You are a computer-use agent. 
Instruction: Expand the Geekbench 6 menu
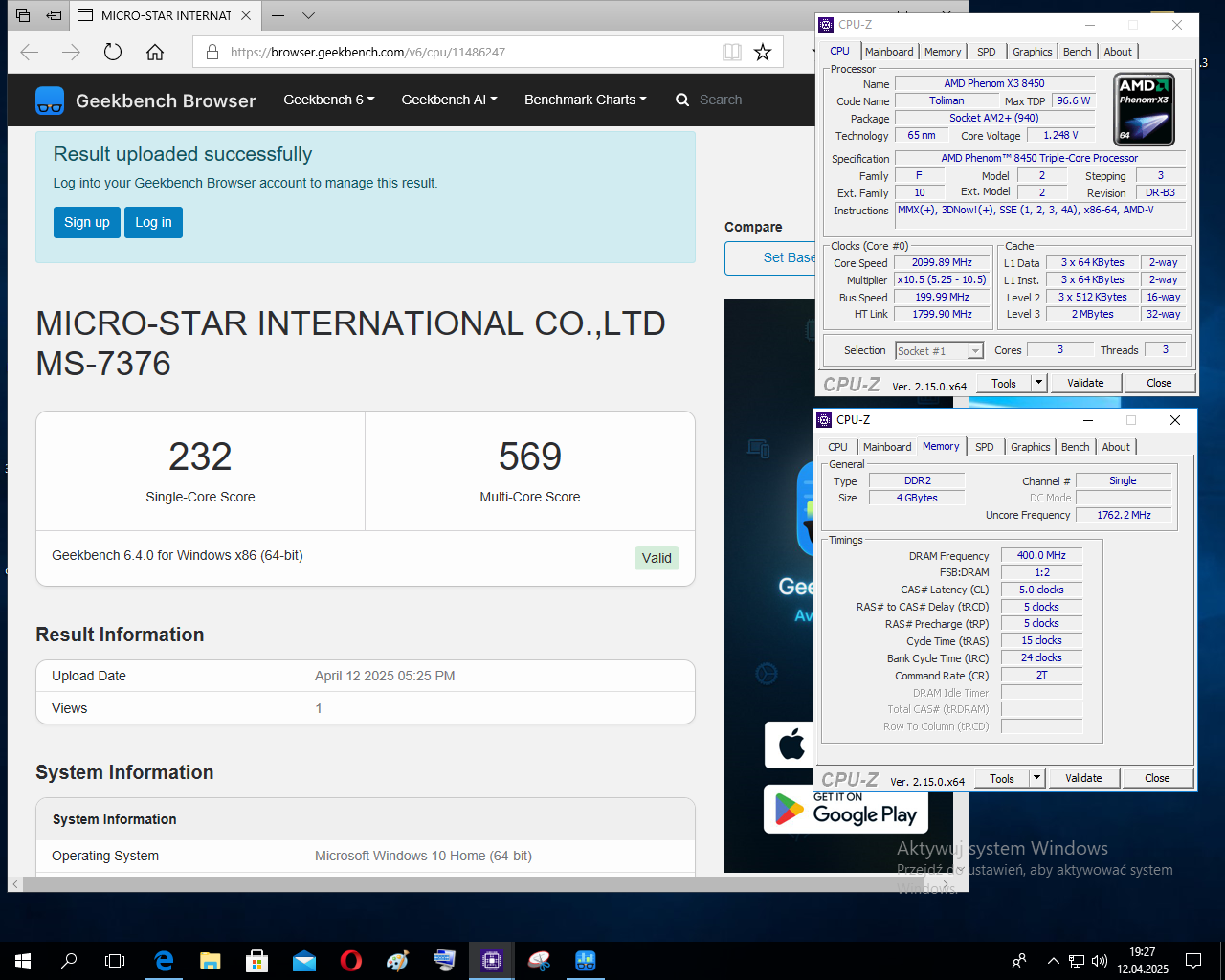coord(328,100)
